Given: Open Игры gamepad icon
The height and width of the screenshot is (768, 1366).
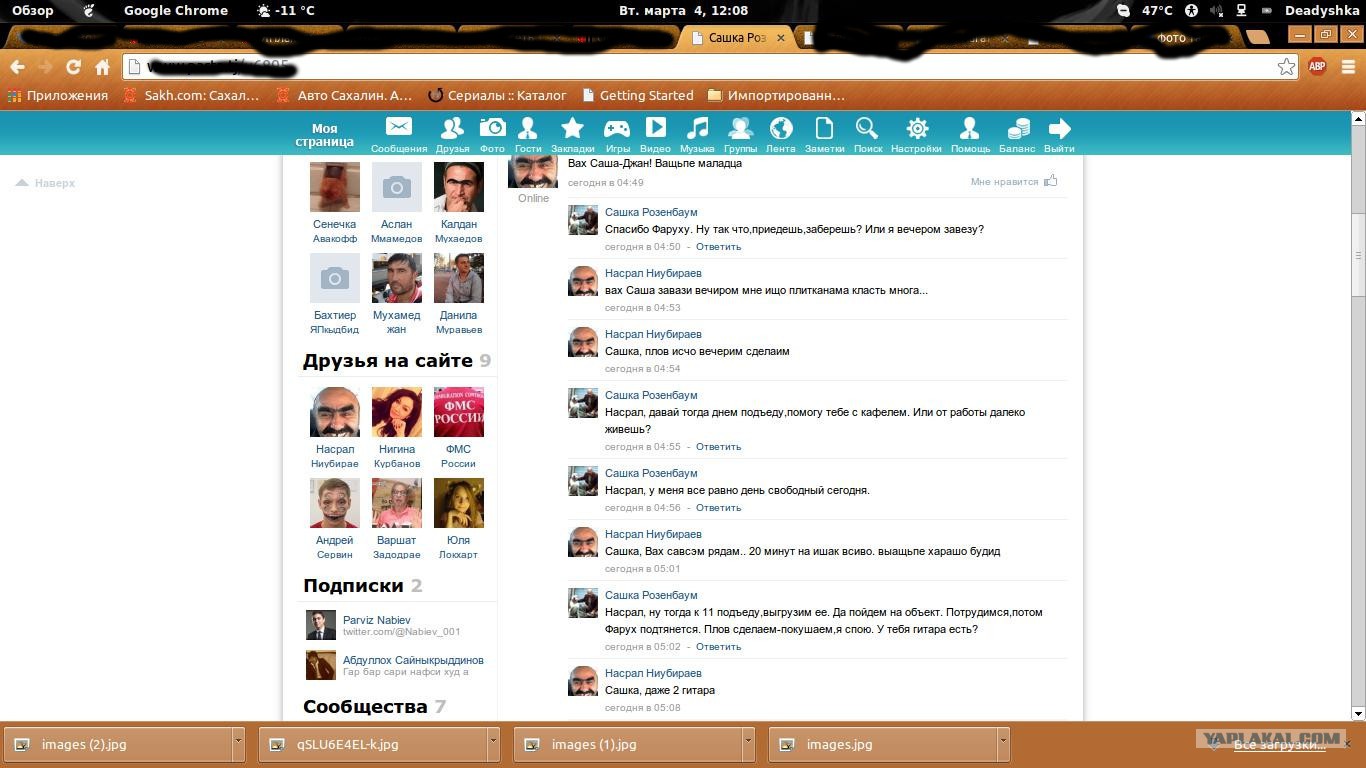Looking at the screenshot, I should (617, 128).
